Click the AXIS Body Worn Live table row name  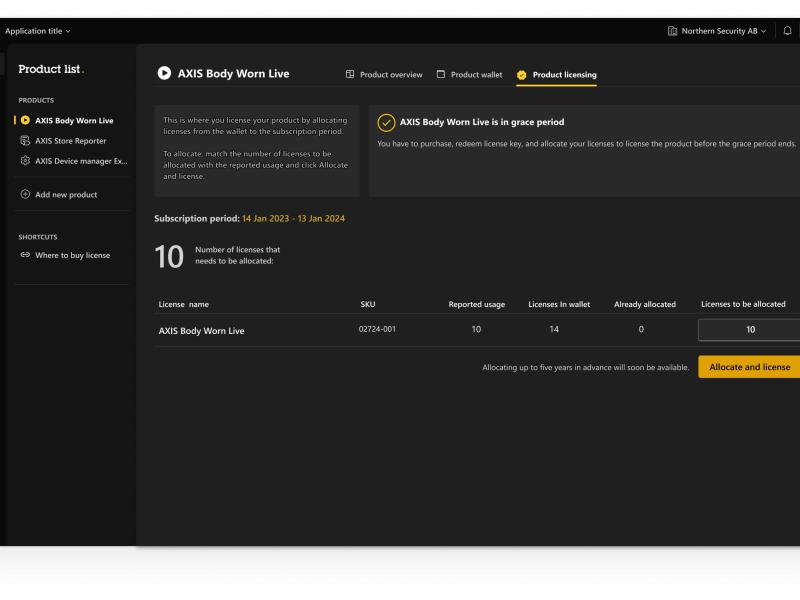coord(202,331)
